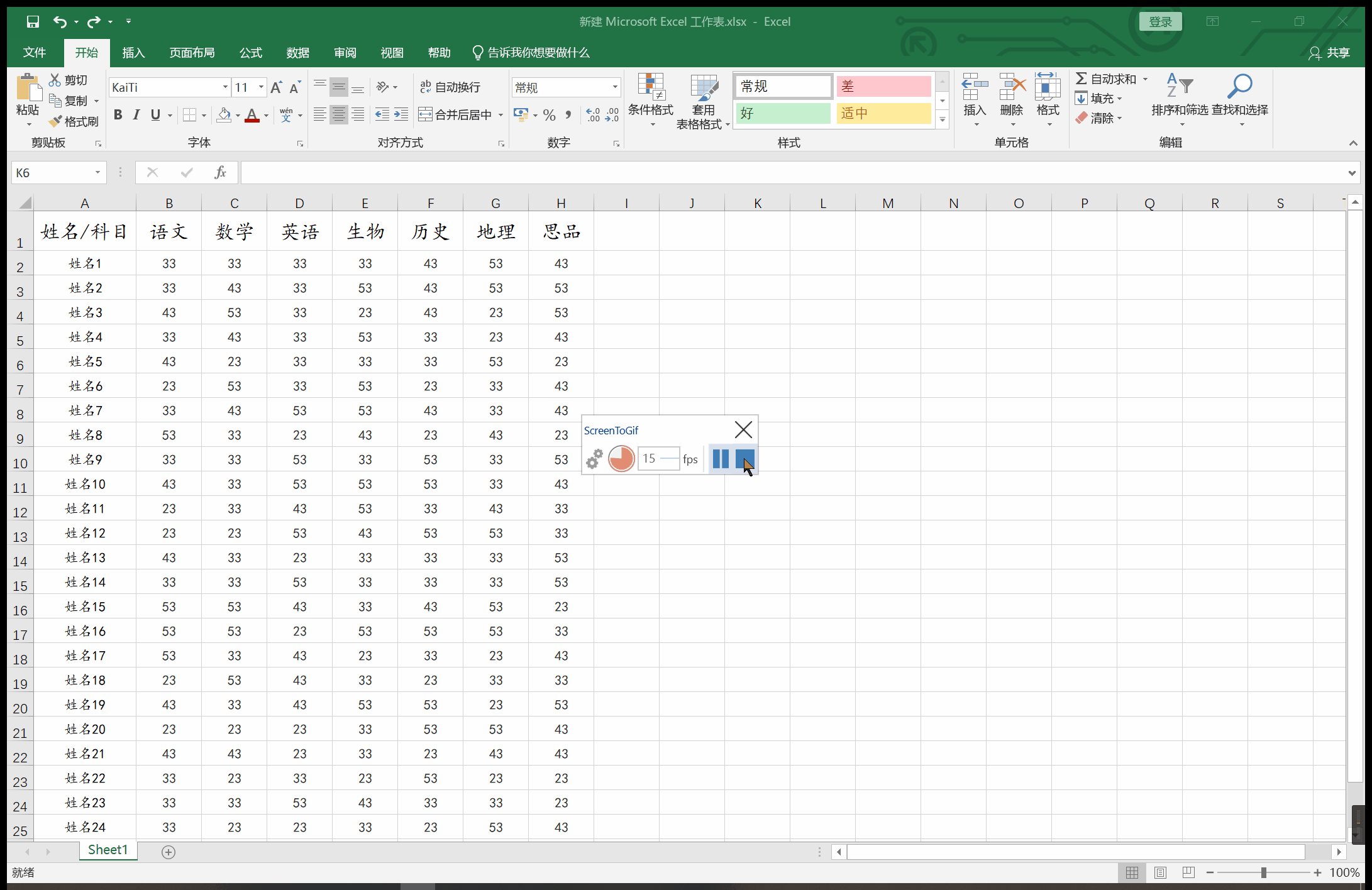Click the 登录 sign-in button
The height and width of the screenshot is (890, 1372).
click(x=1161, y=22)
